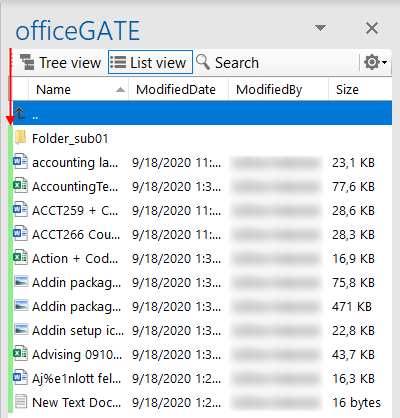
Task: Select the Addin setup ic... image file
Action: pyautogui.click(x=202, y=330)
